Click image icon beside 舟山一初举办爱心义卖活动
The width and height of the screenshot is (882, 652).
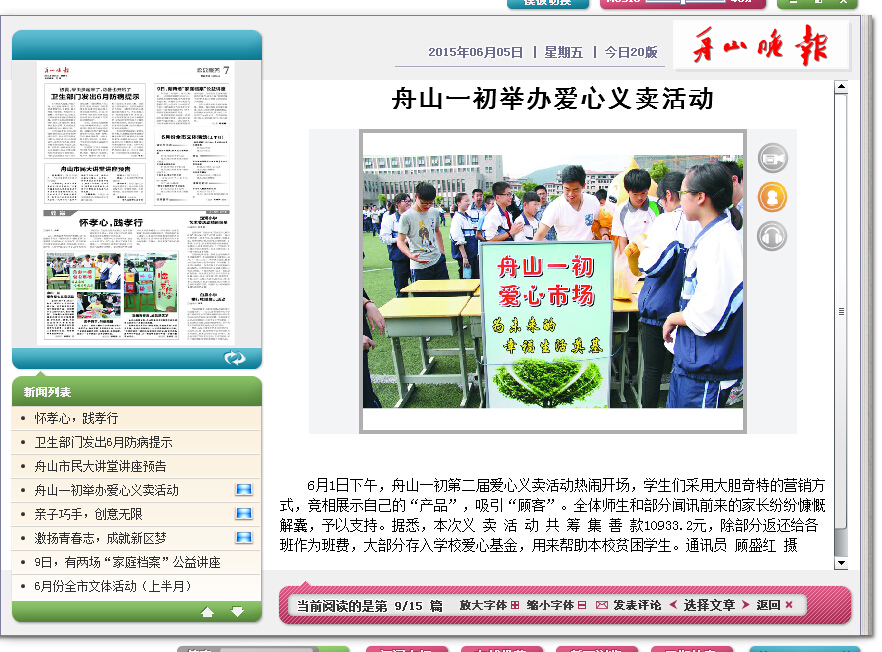point(244,489)
